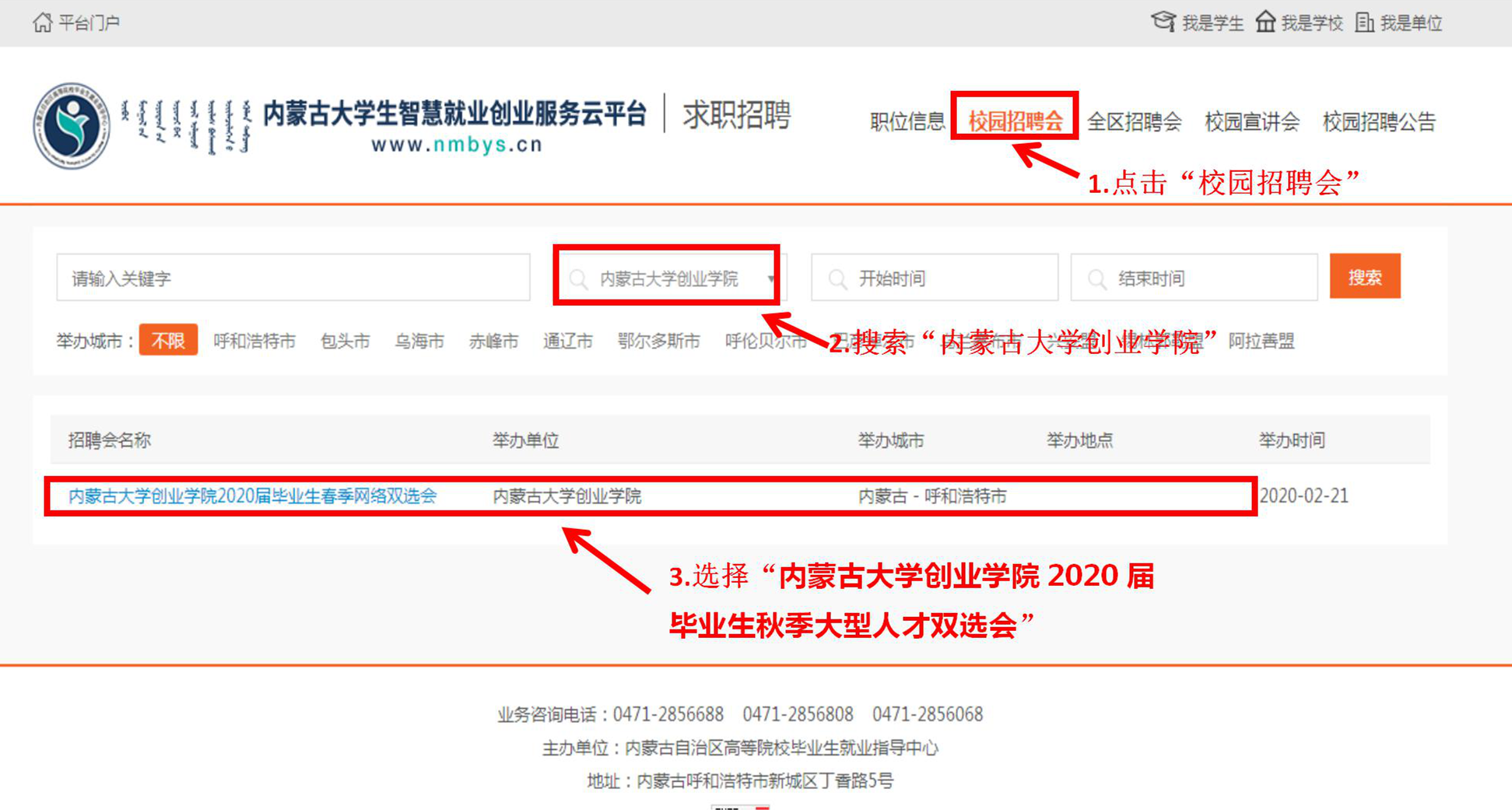Open the 2020届毕业生春季网络双选会 link

(x=252, y=496)
